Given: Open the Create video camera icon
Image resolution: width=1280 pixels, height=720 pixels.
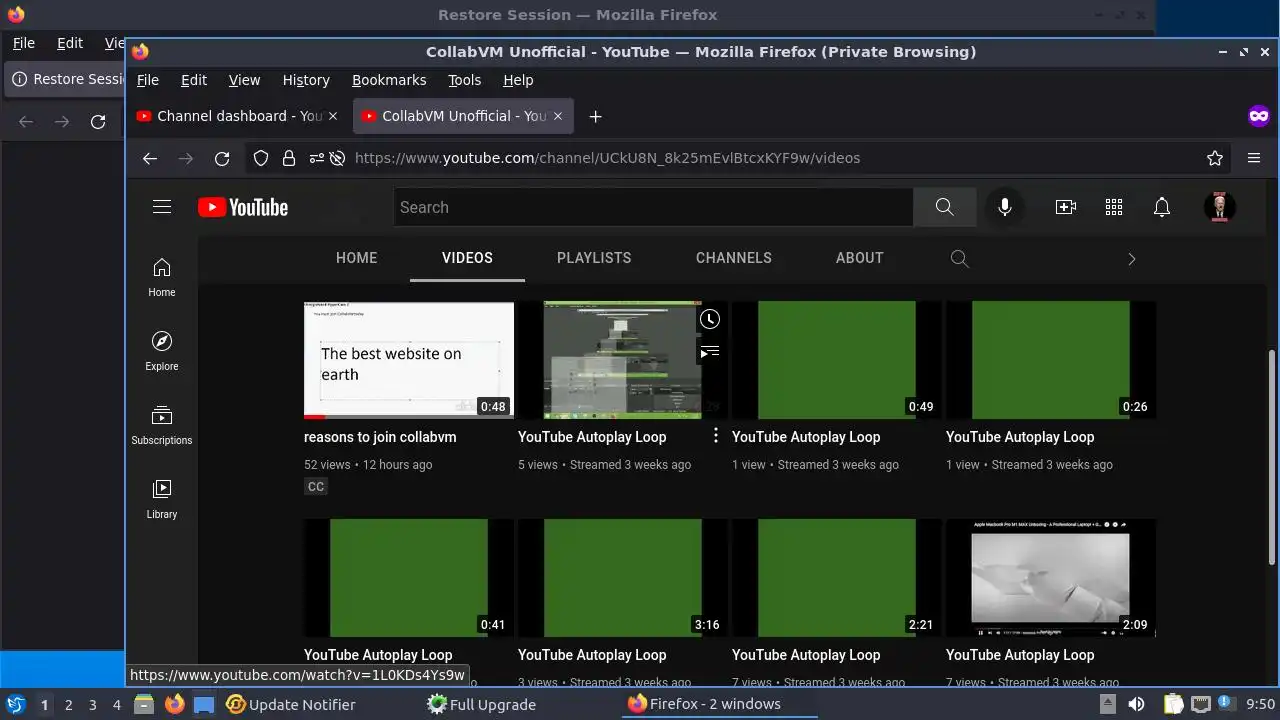Looking at the screenshot, I should click(x=1066, y=207).
